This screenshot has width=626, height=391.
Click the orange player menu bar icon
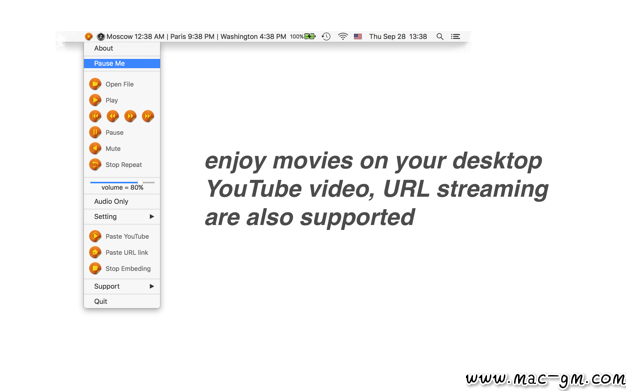click(89, 36)
